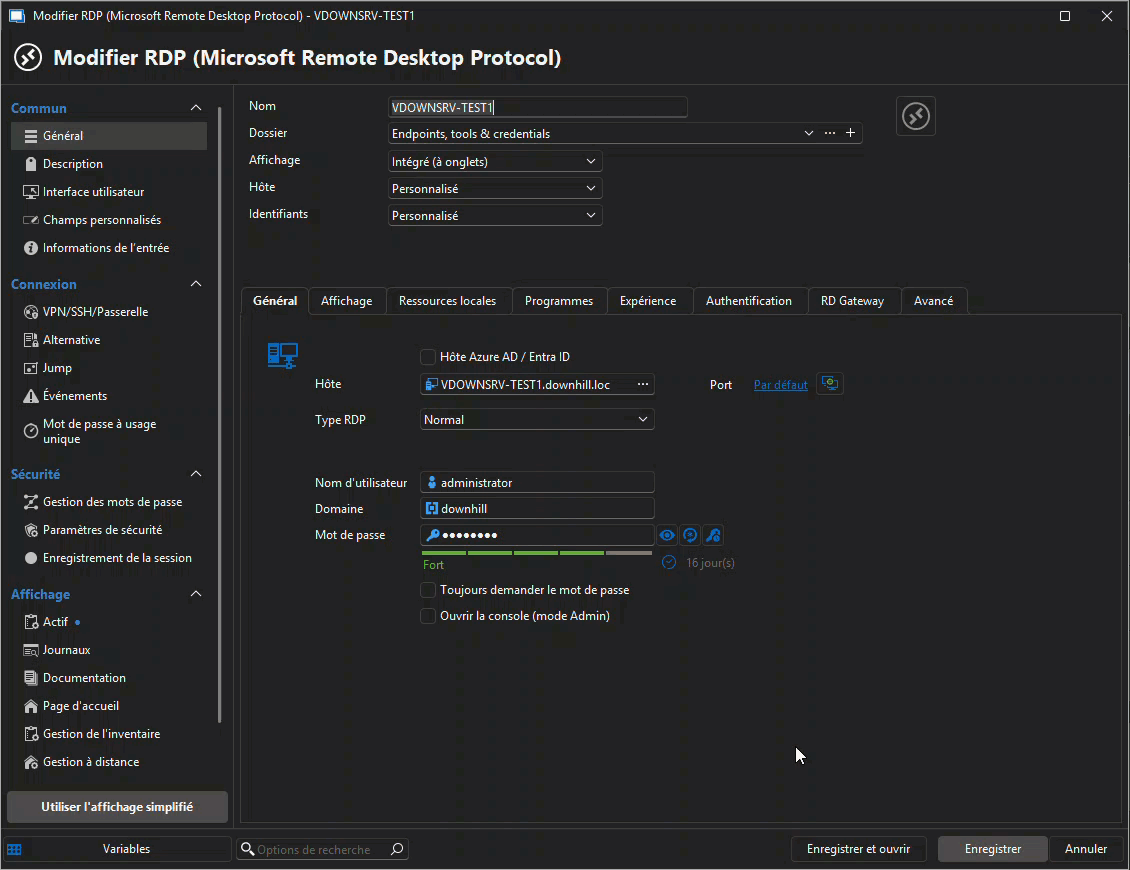Image resolution: width=1130 pixels, height=870 pixels.
Task: Click the test host connection icon beside Par défaut
Action: [x=829, y=383]
